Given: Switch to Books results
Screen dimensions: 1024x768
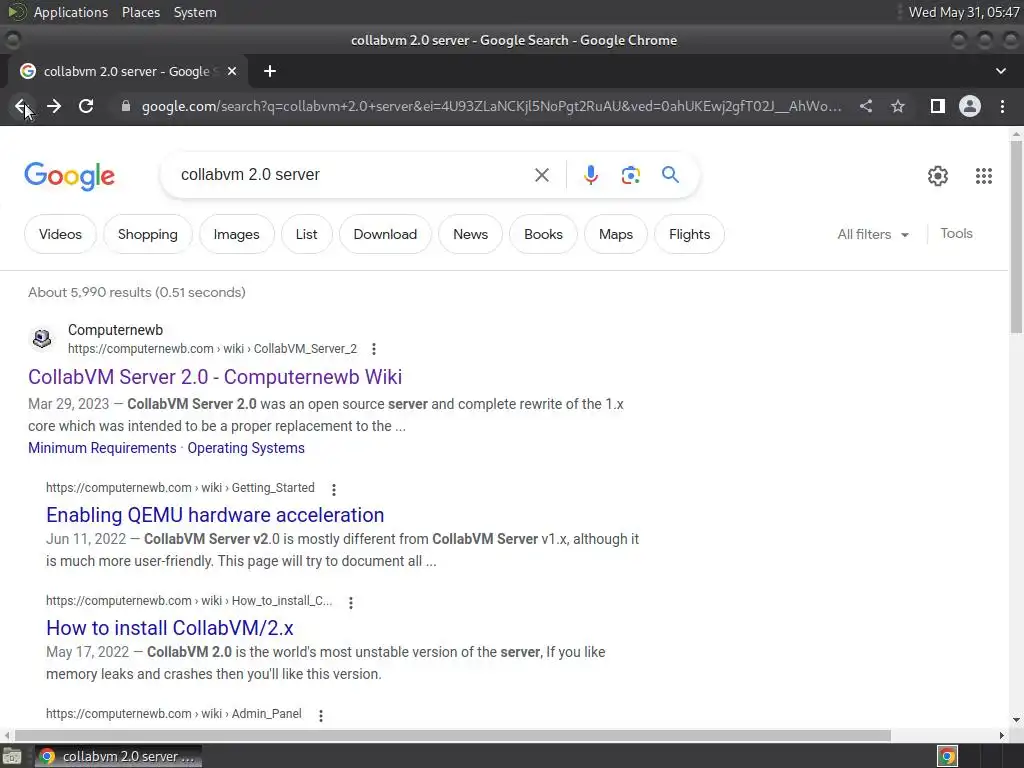Looking at the screenshot, I should pyautogui.click(x=543, y=234).
